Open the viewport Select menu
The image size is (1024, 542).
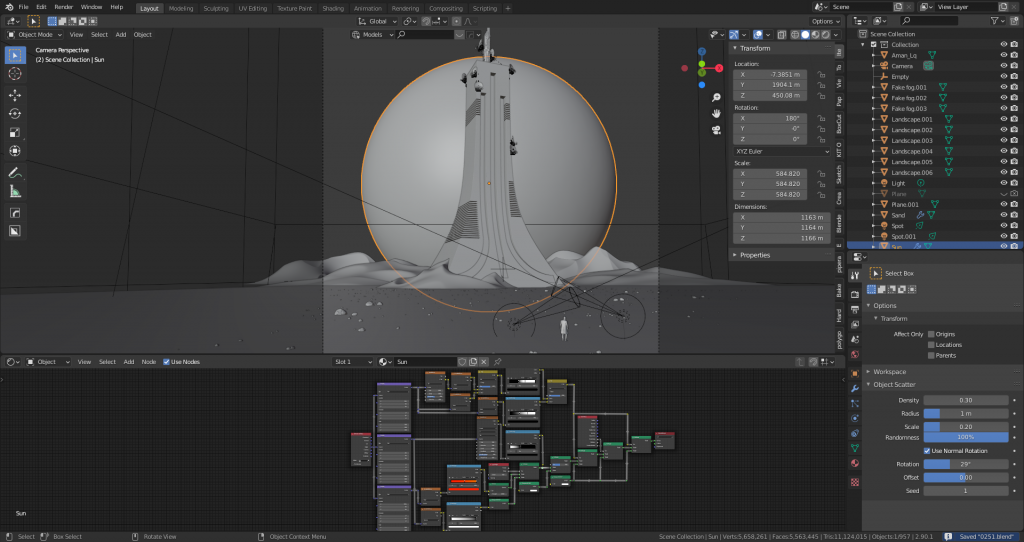pyautogui.click(x=99, y=35)
